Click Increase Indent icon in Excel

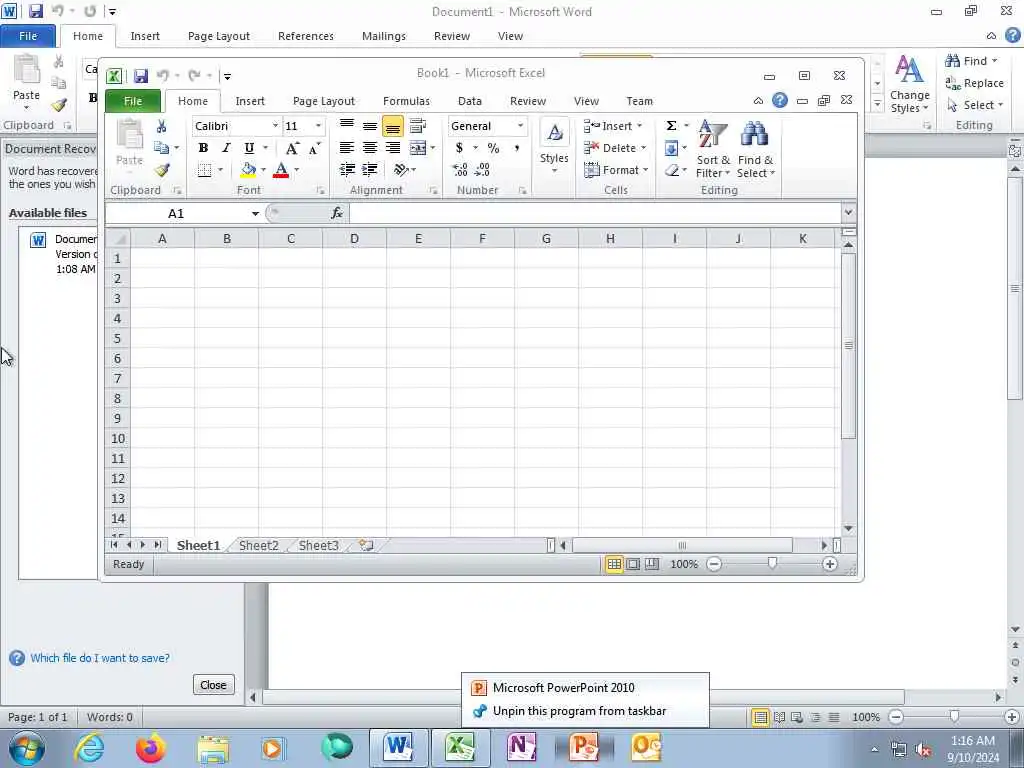coord(370,170)
